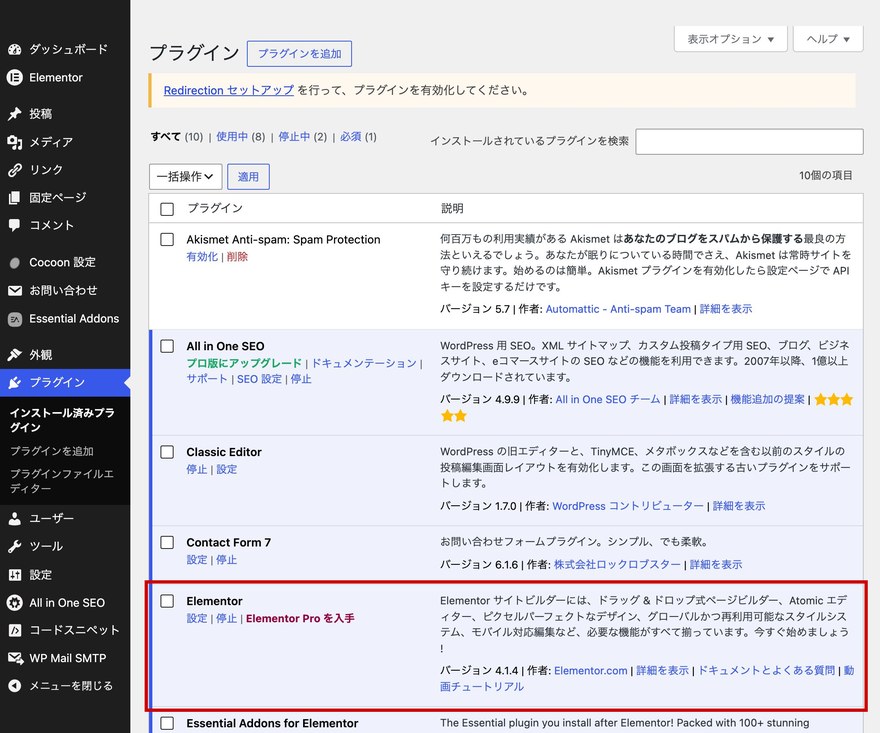Filter plugins by the 使用中 tab
The image size is (880, 733).
coord(232,136)
